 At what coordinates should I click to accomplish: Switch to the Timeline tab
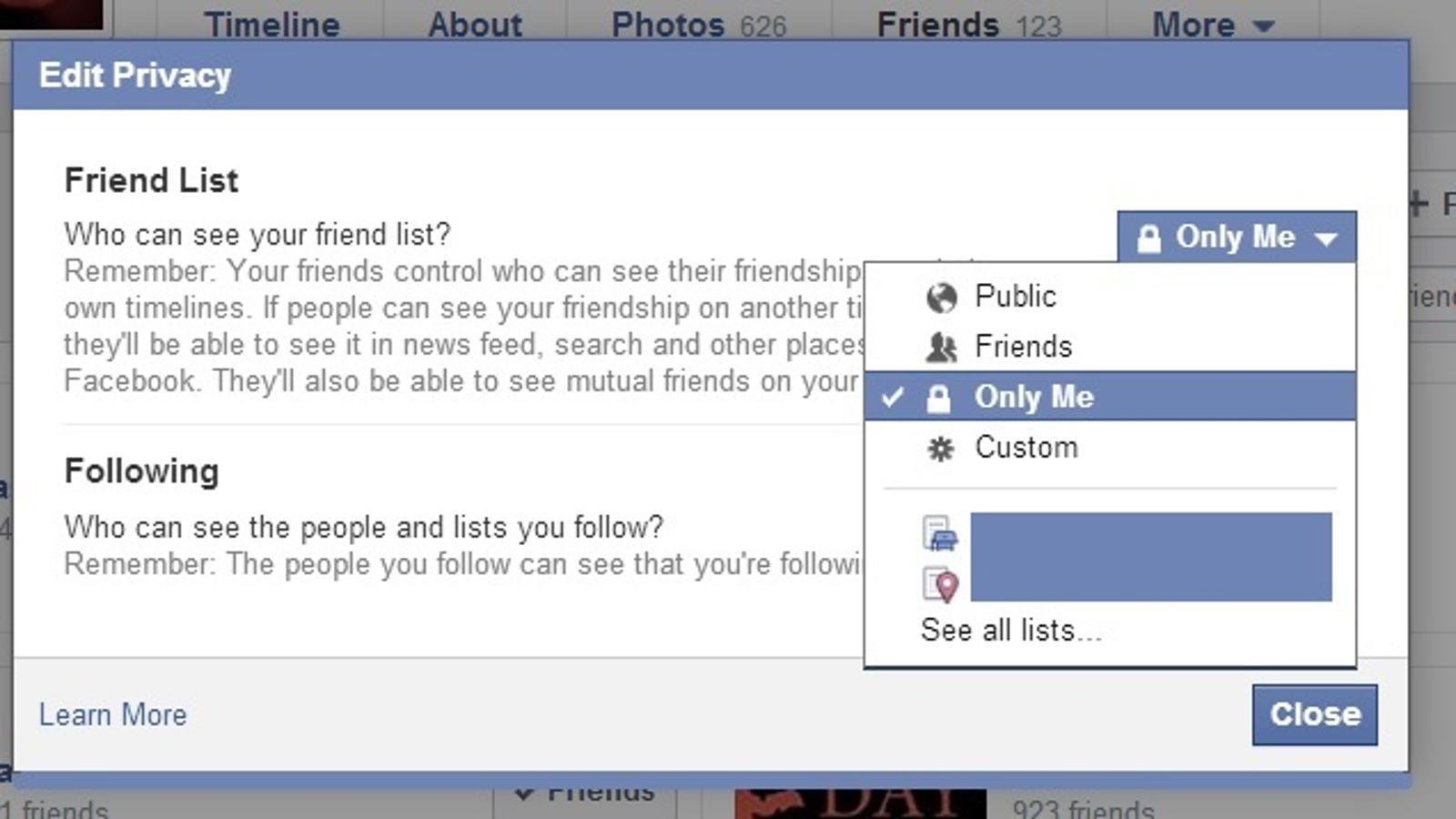pyautogui.click(x=271, y=25)
